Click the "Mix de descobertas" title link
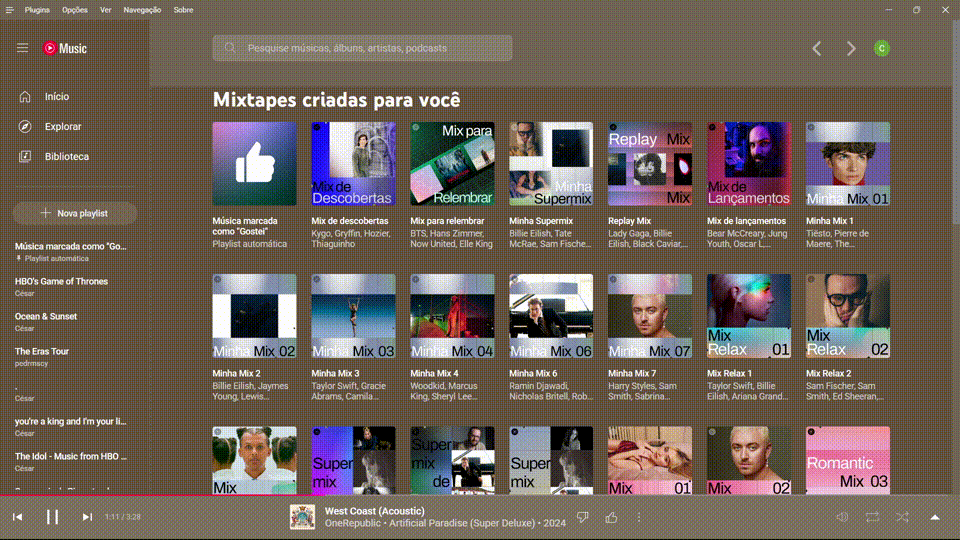 350,221
